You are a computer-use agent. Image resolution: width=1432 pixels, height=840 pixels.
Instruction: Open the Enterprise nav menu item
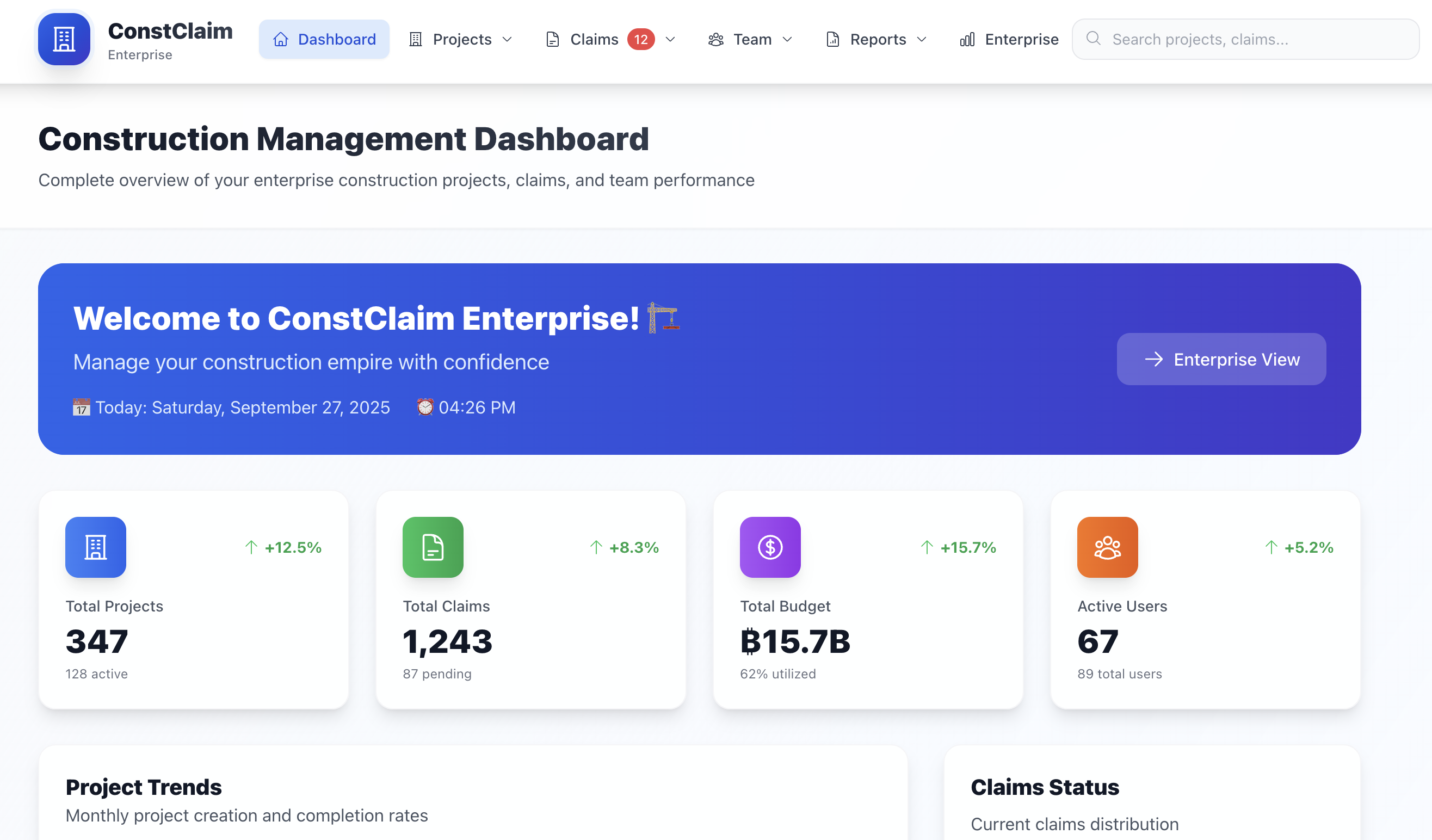1021,39
